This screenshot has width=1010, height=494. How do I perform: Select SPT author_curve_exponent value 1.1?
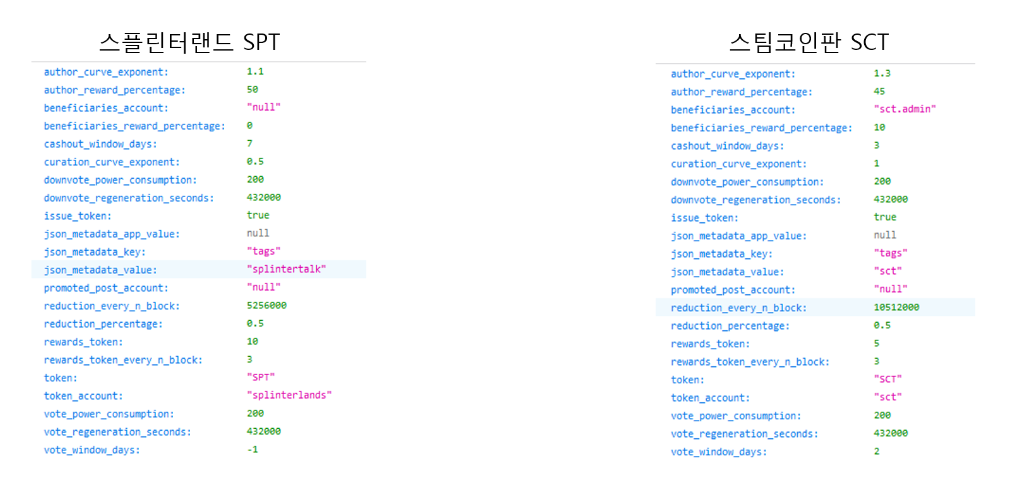(255, 71)
